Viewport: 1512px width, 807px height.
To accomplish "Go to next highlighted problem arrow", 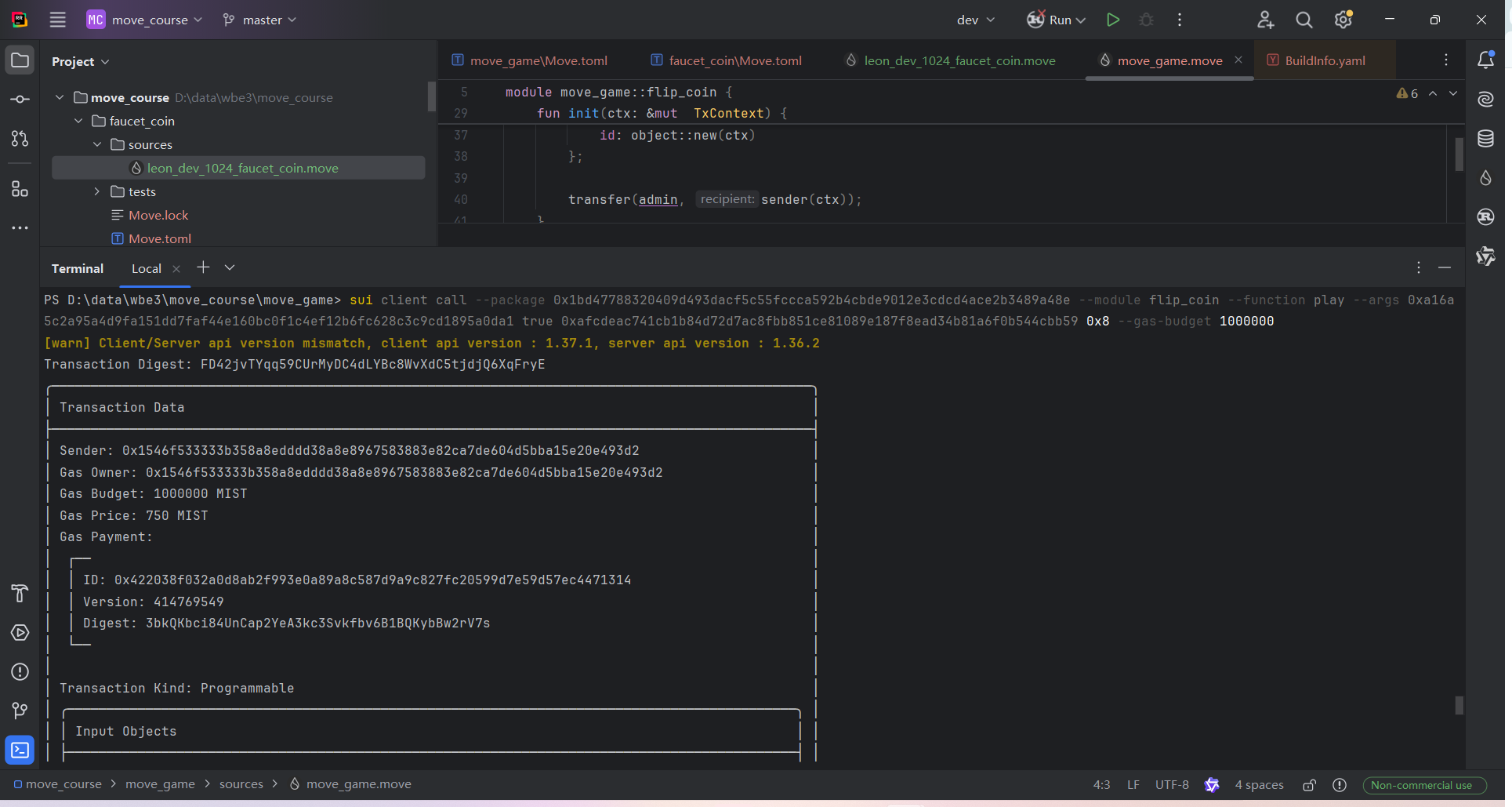I will pos(1453,93).
